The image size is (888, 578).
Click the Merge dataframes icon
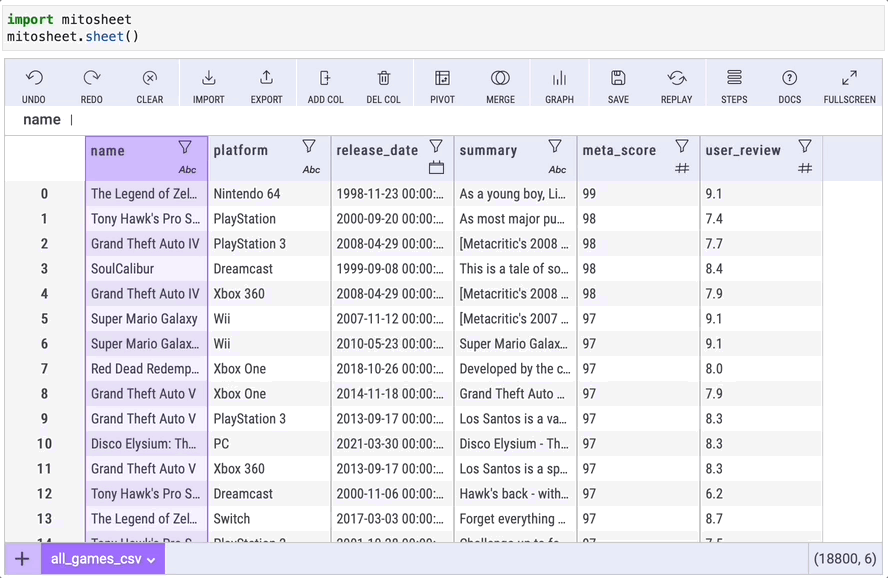tap(500, 84)
